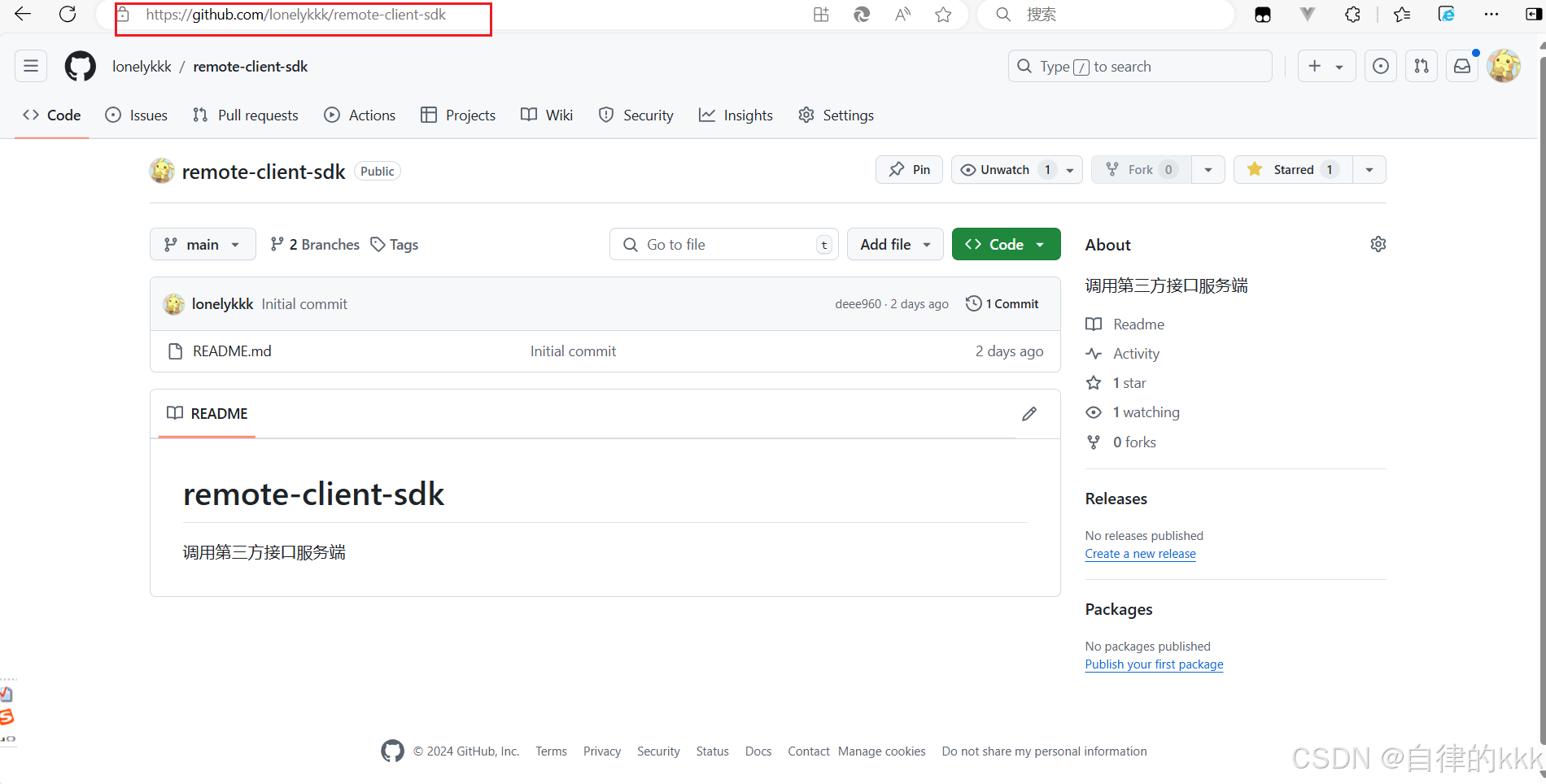This screenshot has width=1546, height=784.
Task: Open the repository Settings tab
Action: point(836,115)
